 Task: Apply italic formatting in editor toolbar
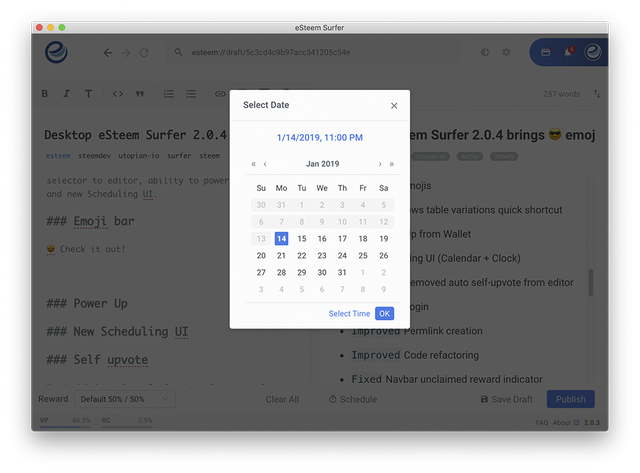pos(66,94)
